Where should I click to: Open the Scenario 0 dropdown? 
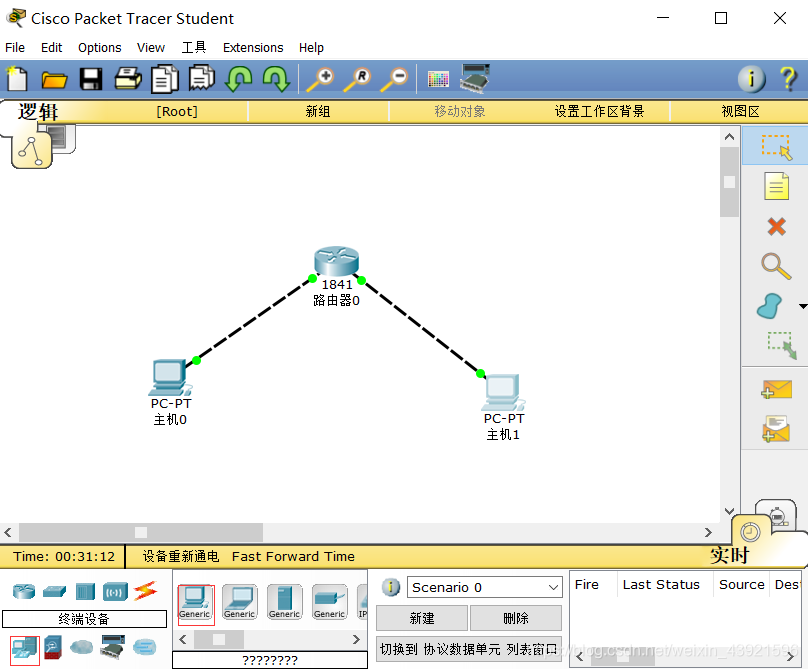pos(484,587)
